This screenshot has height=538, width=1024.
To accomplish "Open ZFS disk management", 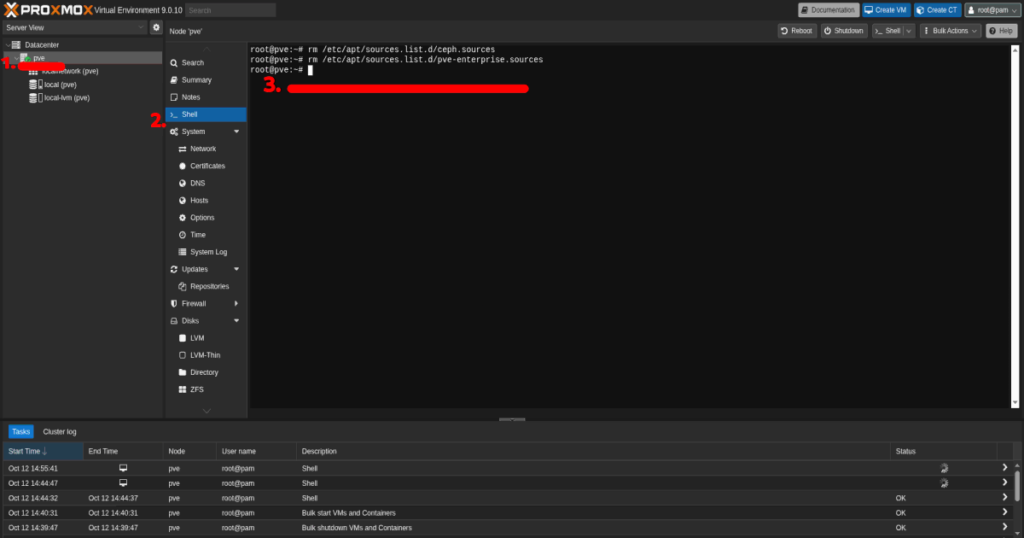I will (196, 389).
